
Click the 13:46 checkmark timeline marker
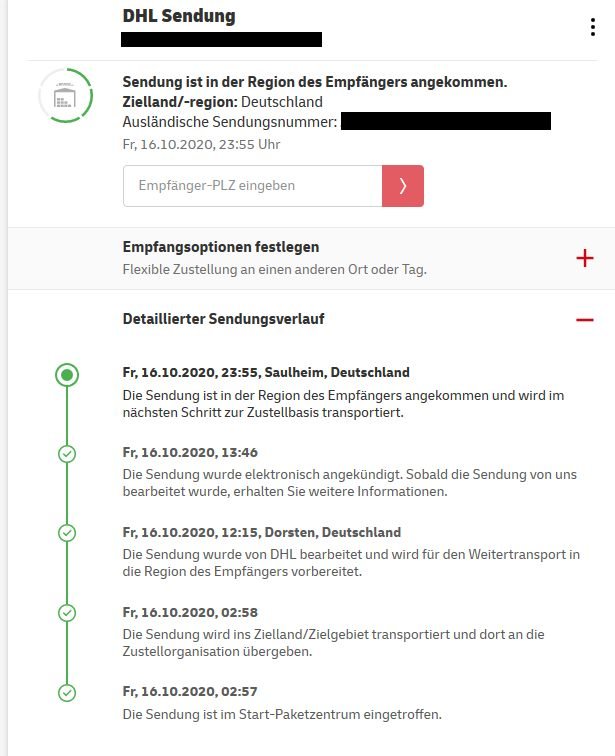(67, 454)
